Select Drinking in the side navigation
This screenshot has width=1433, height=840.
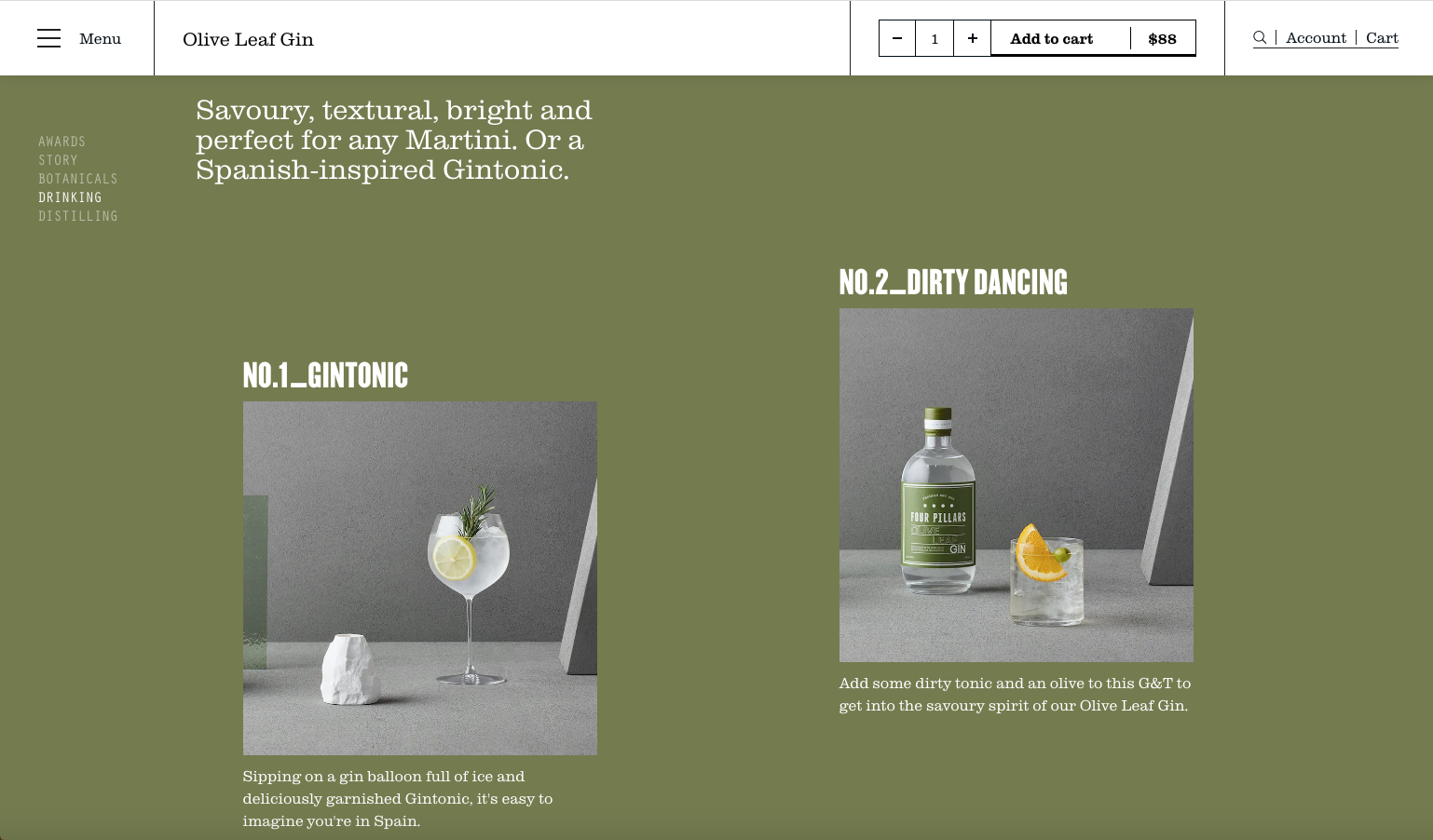pyautogui.click(x=70, y=197)
